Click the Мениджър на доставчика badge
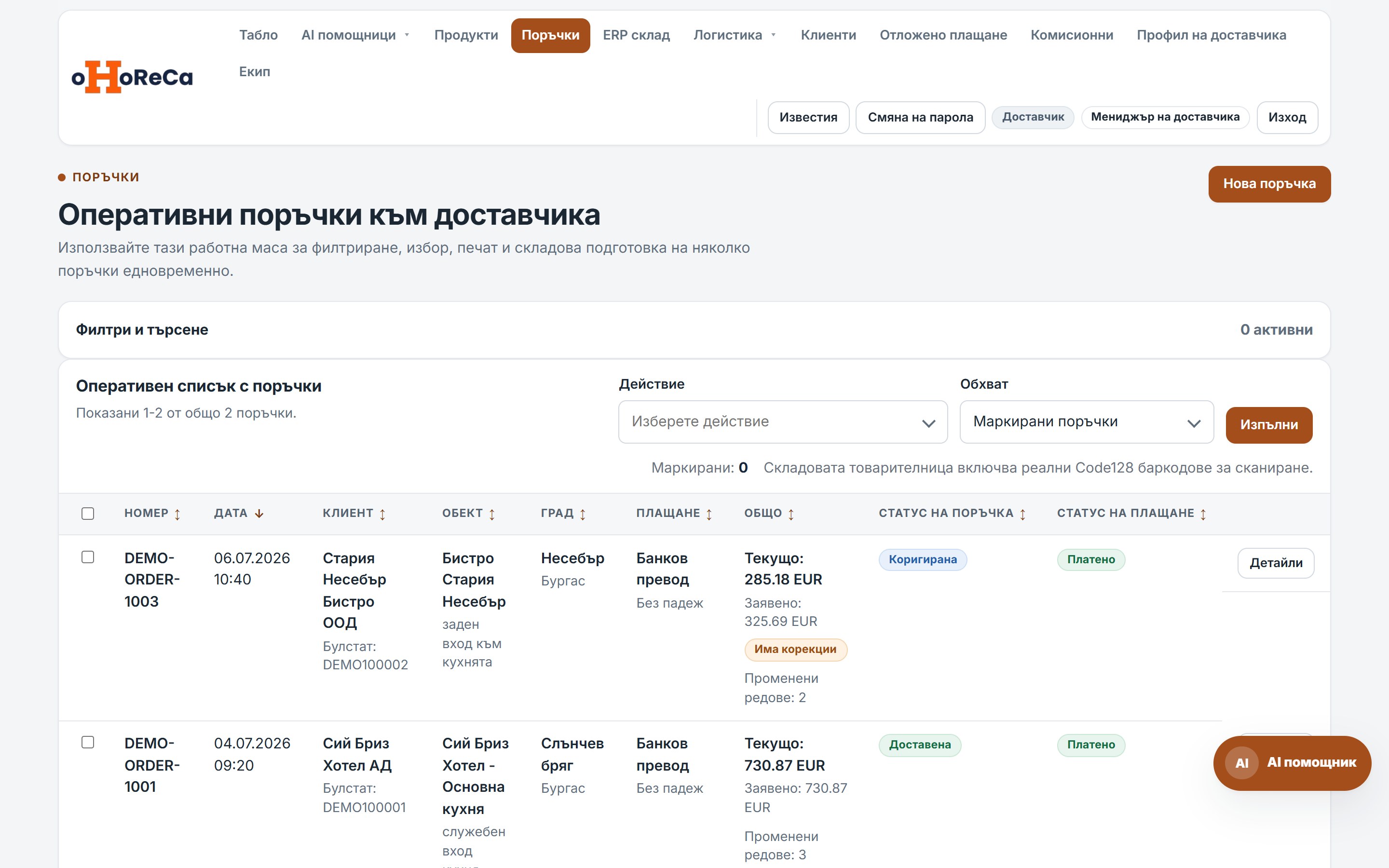1389x868 pixels. pyautogui.click(x=1165, y=117)
